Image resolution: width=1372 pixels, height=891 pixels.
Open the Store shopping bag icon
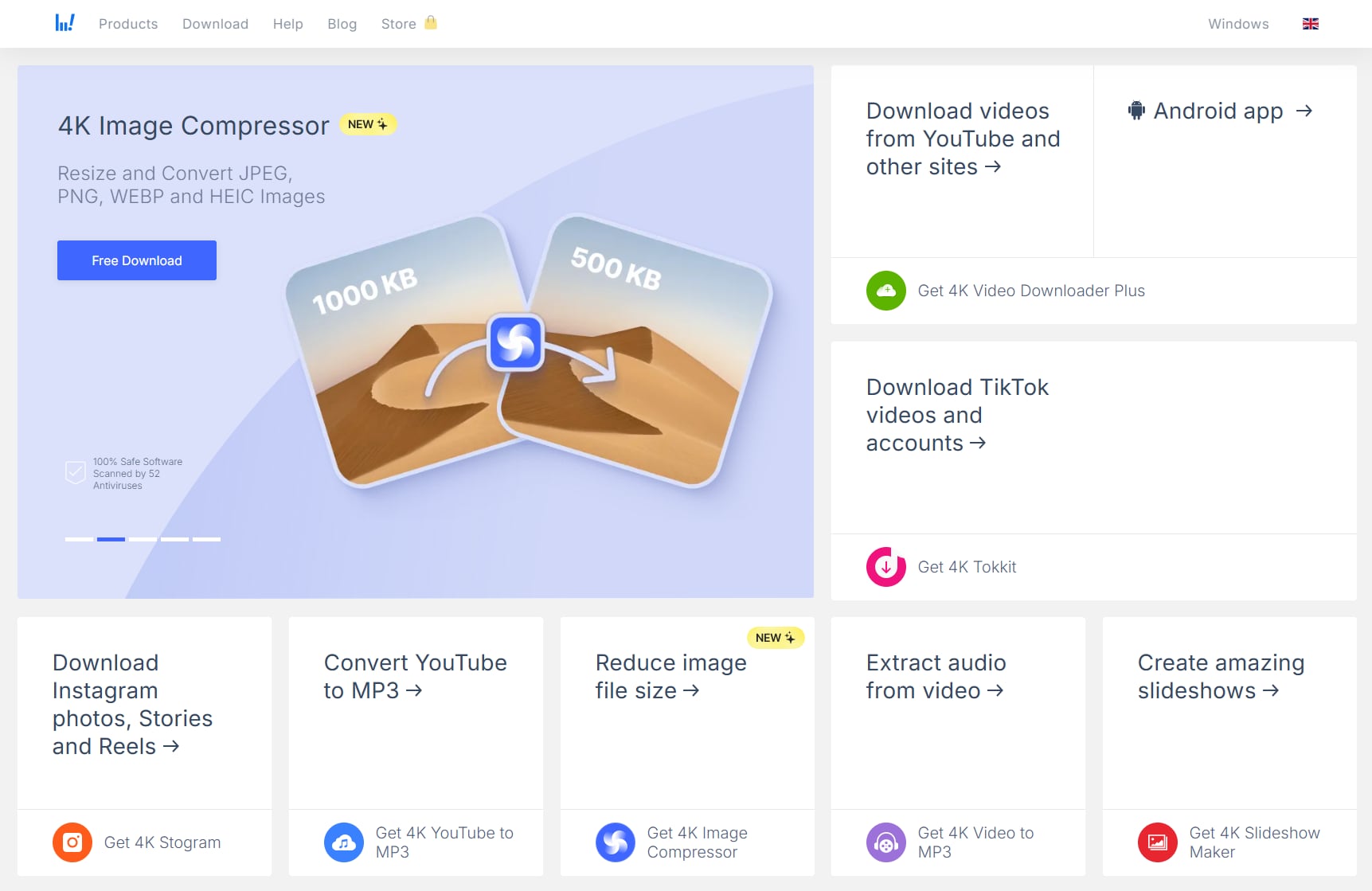pyautogui.click(x=431, y=23)
